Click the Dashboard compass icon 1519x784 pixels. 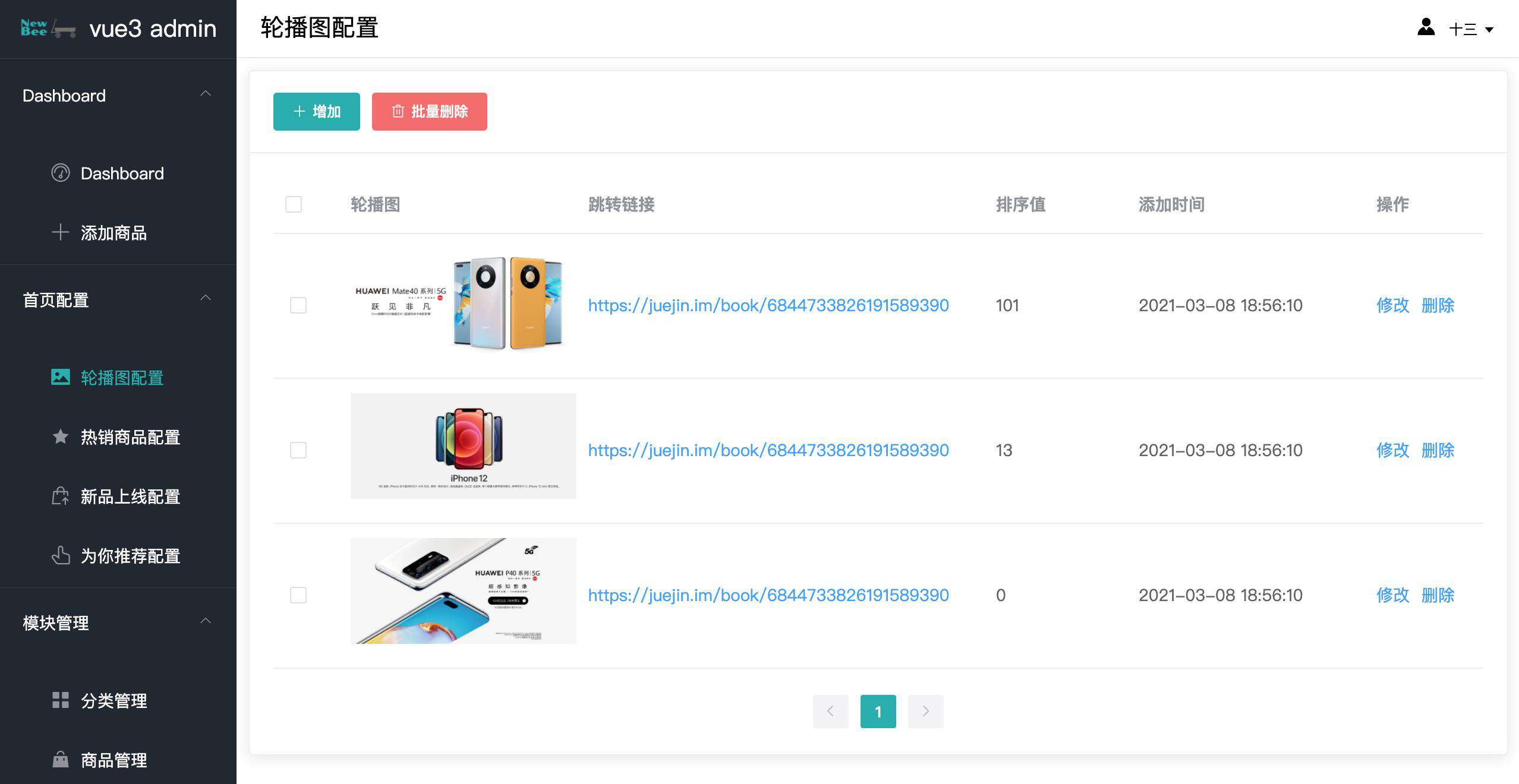pyautogui.click(x=59, y=173)
